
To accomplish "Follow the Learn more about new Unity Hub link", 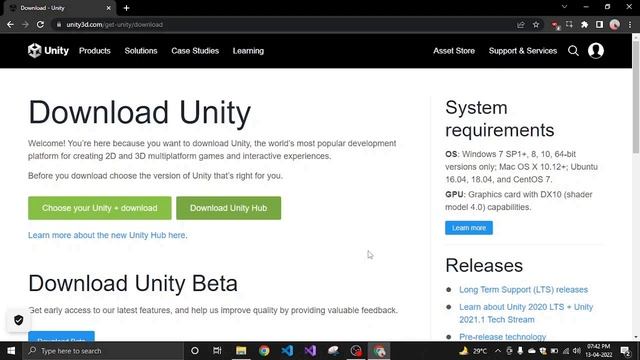I will click(108, 235).
